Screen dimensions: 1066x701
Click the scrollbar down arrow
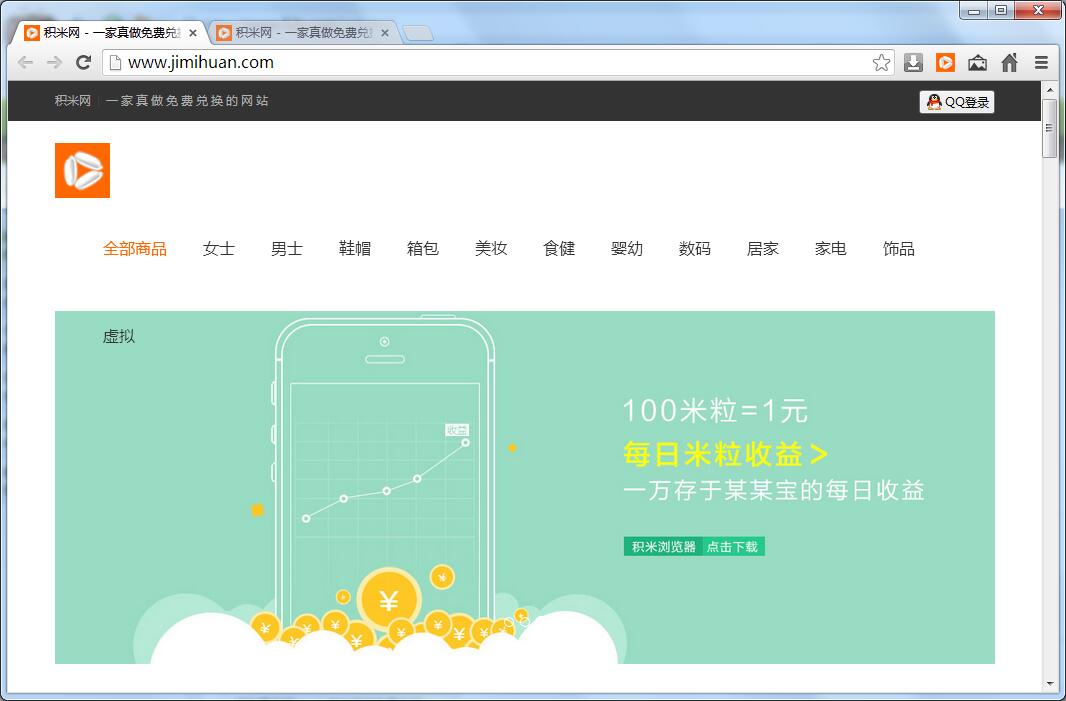tap(1049, 684)
